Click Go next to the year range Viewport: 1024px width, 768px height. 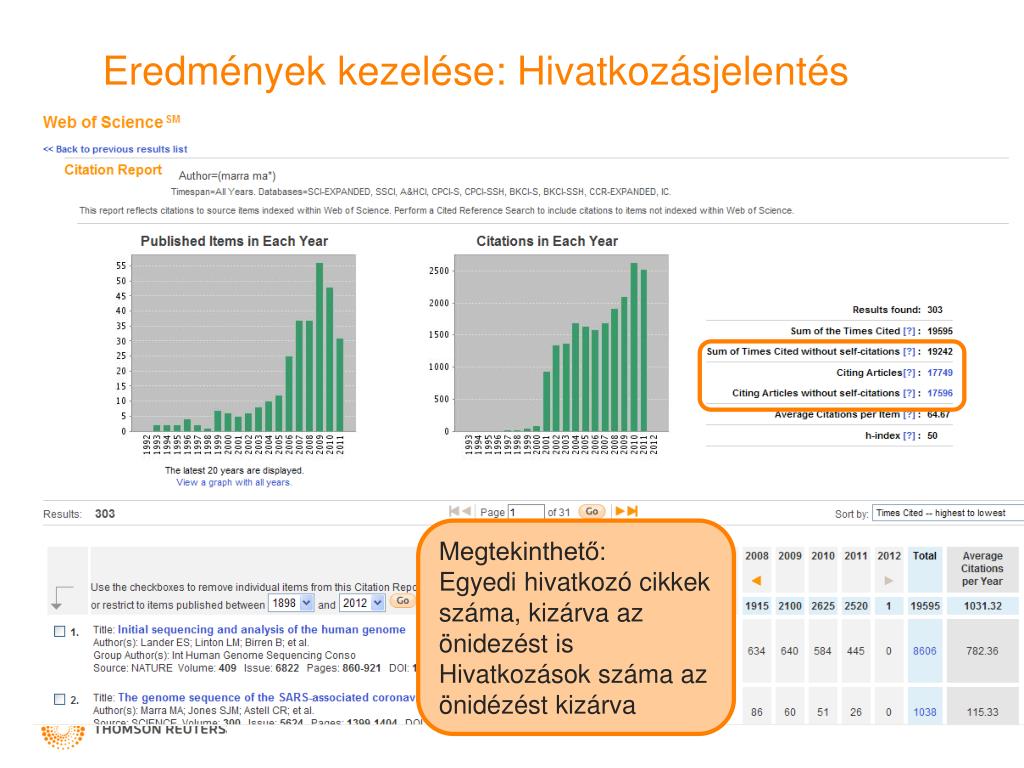[x=402, y=601]
